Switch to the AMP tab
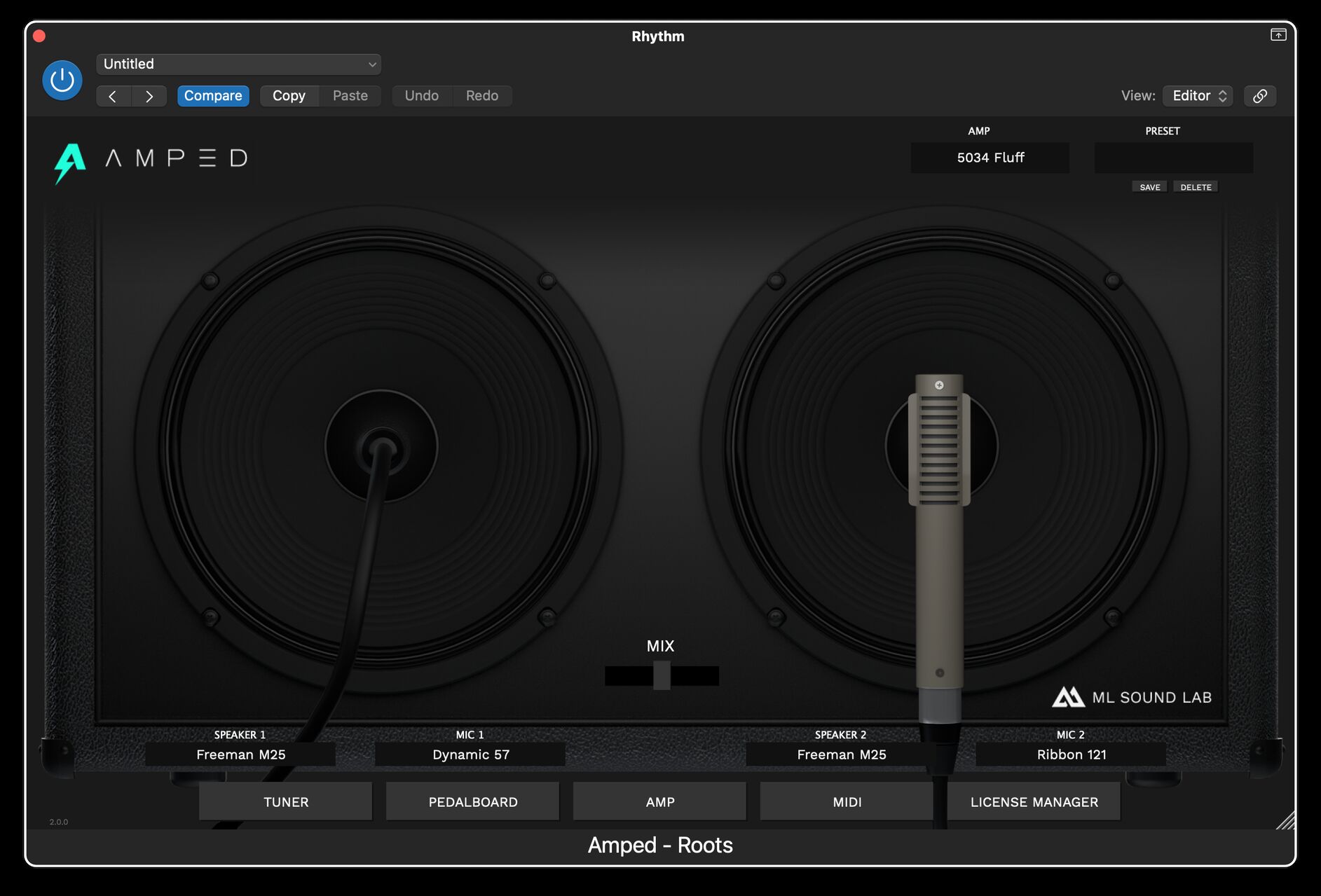 point(660,801)
